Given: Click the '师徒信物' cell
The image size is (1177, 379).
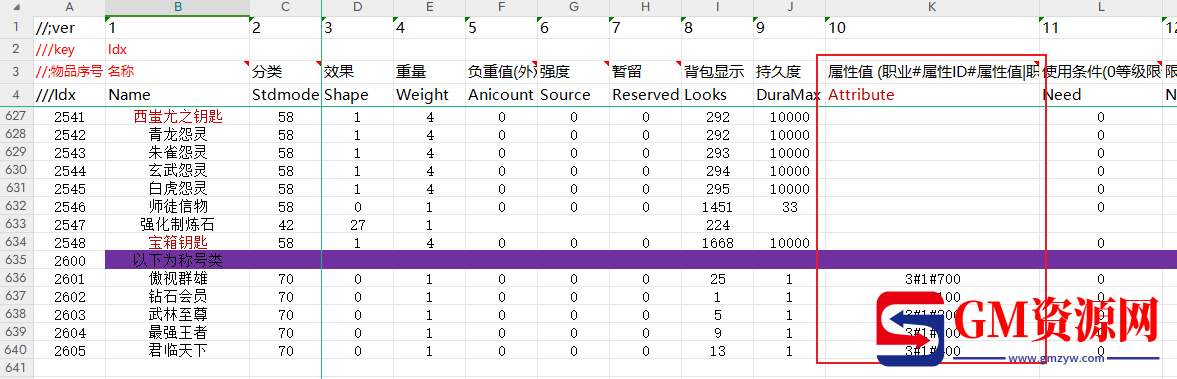Looking at the screenshot, I should click(178, 206).
